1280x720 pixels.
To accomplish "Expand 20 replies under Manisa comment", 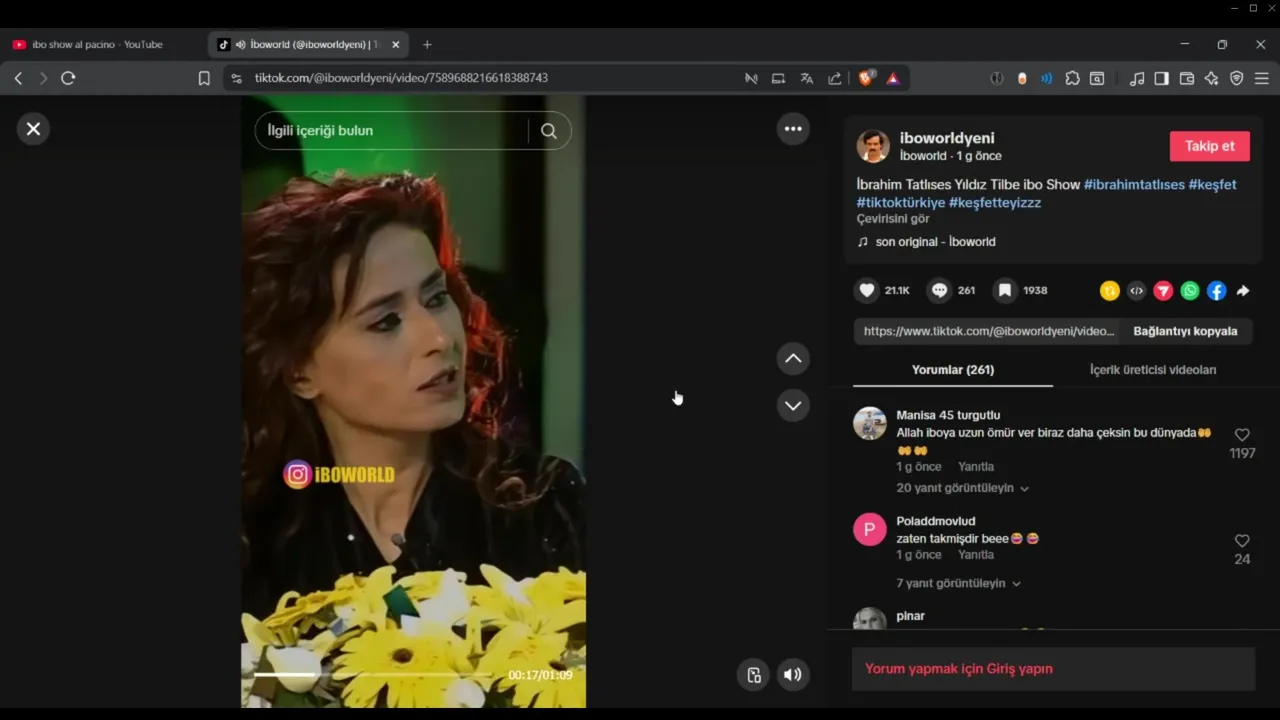I will click(x=963, y=488).
